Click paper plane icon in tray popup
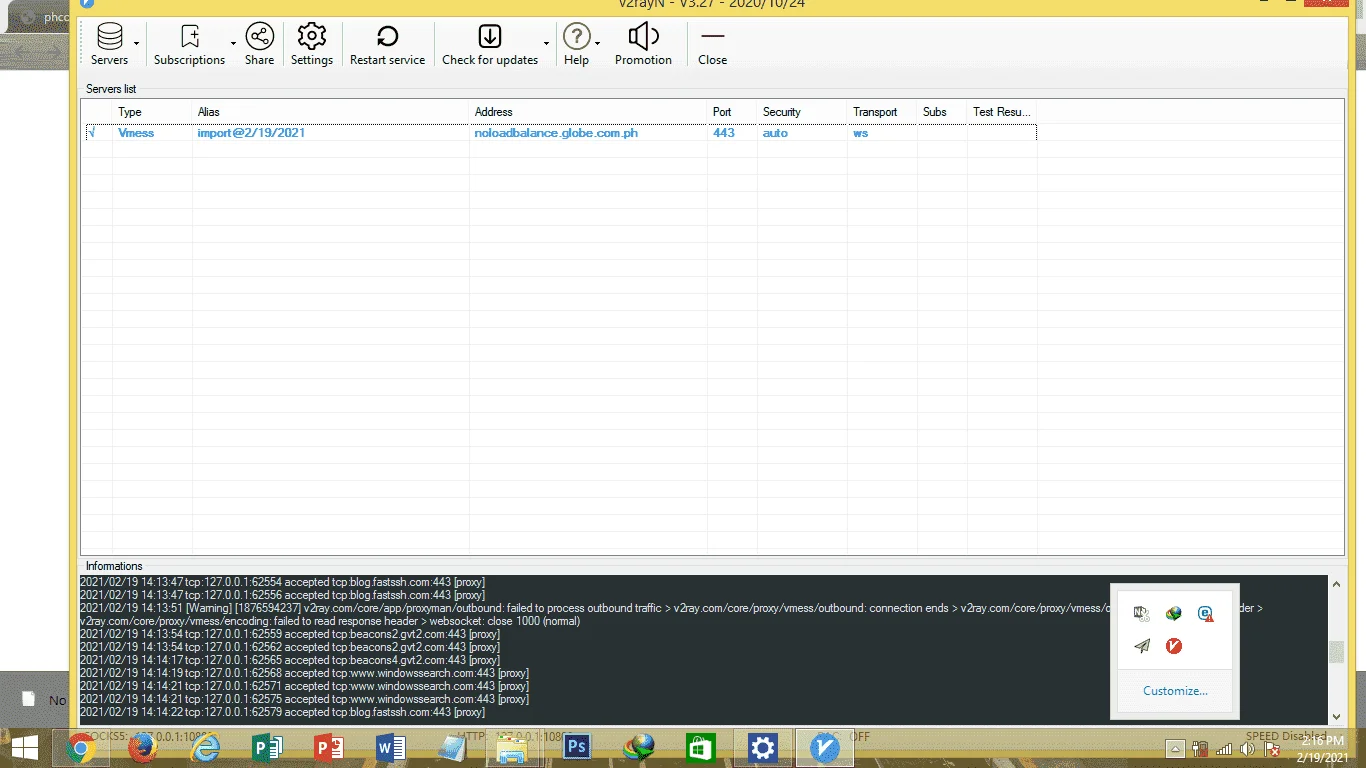 pyautogui.click(x=1141, y=646)
